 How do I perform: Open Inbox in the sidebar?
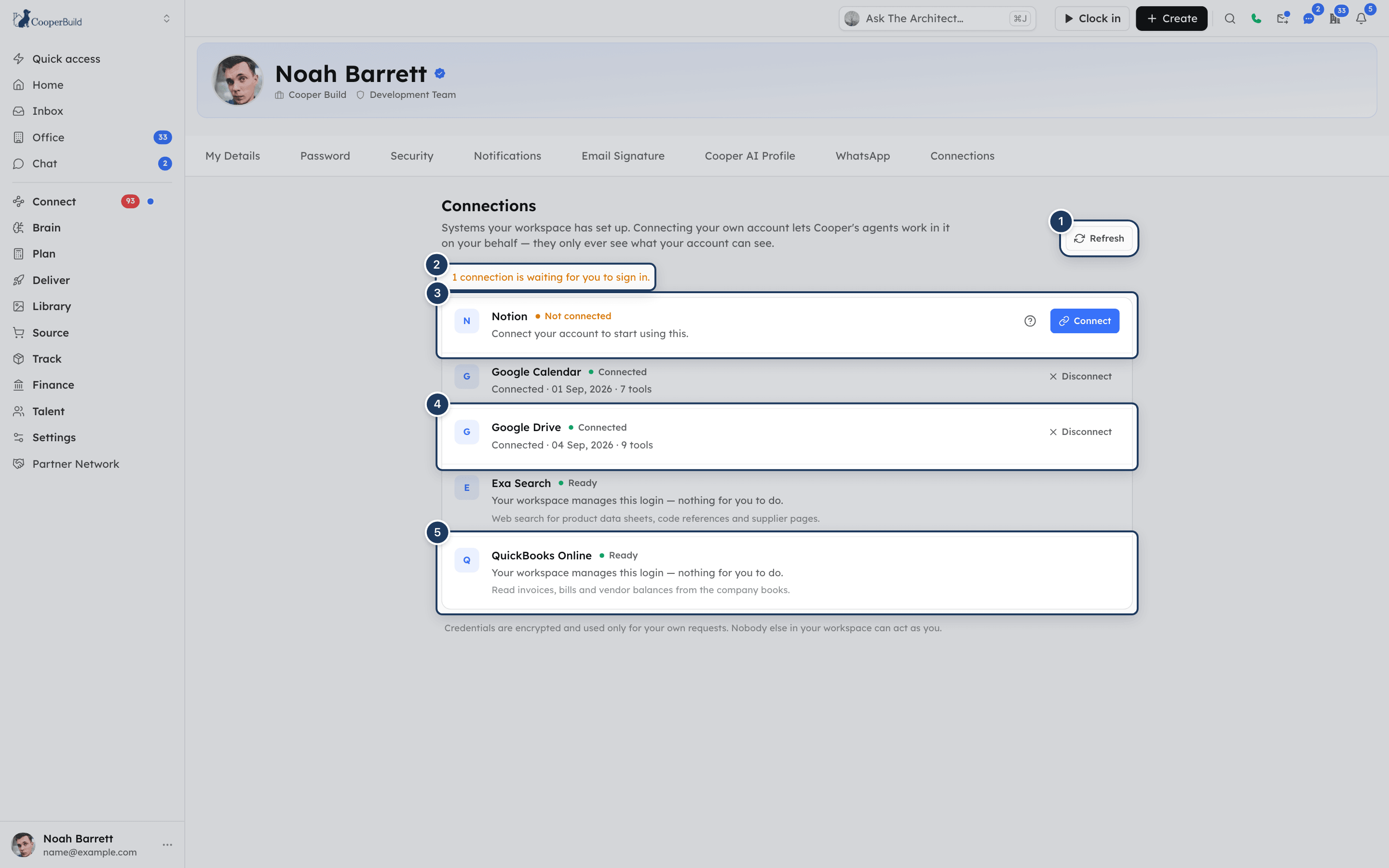click(x=92, y=111)
